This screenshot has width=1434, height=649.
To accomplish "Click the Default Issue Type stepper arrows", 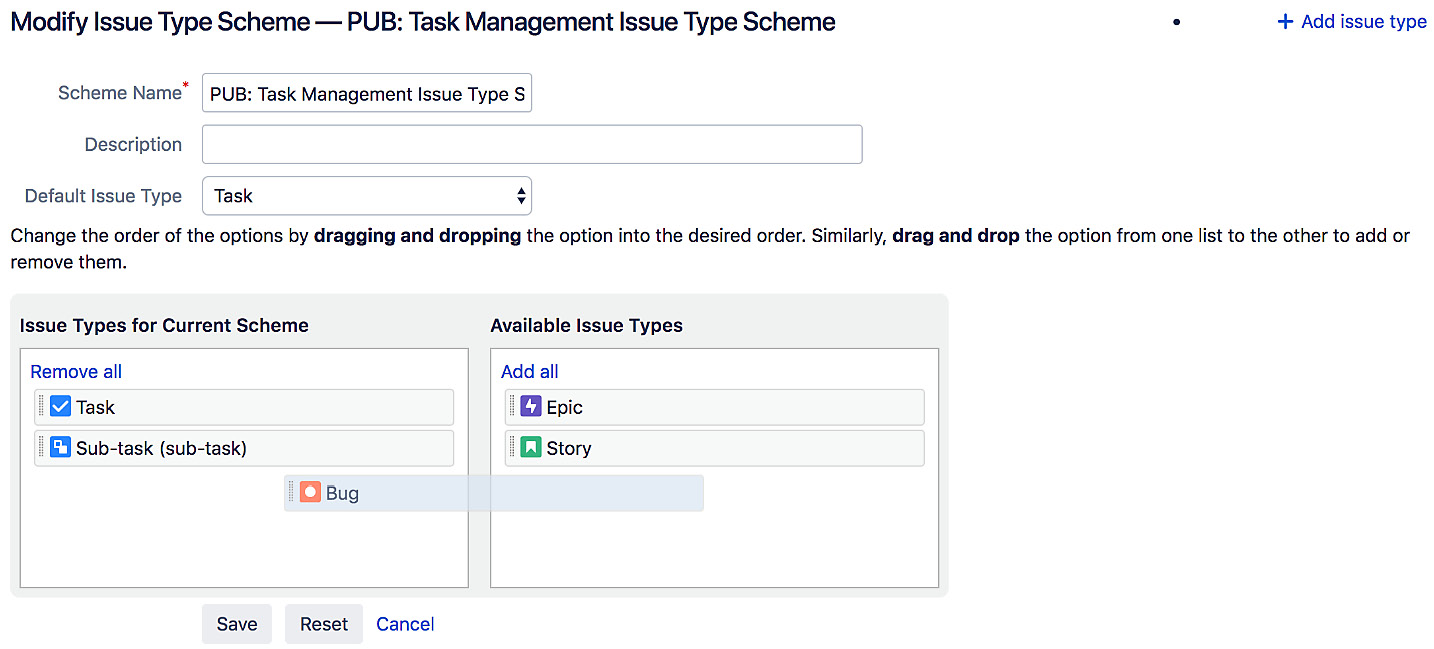I will (519, 195).
